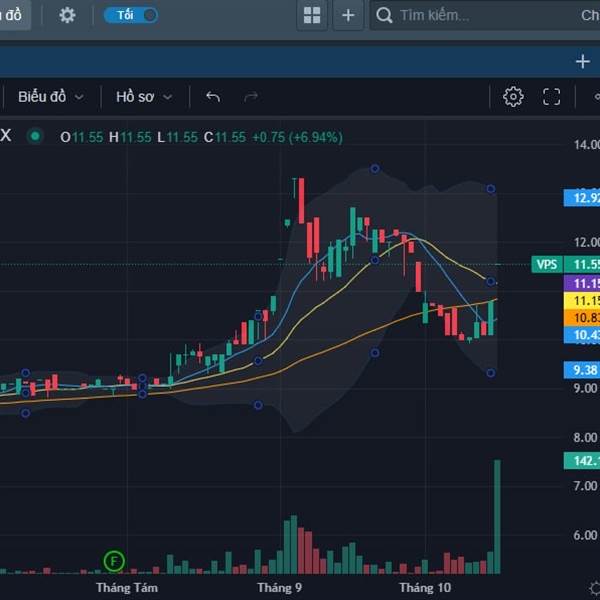This screenshot has height=600, width=600.
Task: Click the yellow 11.15 indicator label
Action: point(582,301)
